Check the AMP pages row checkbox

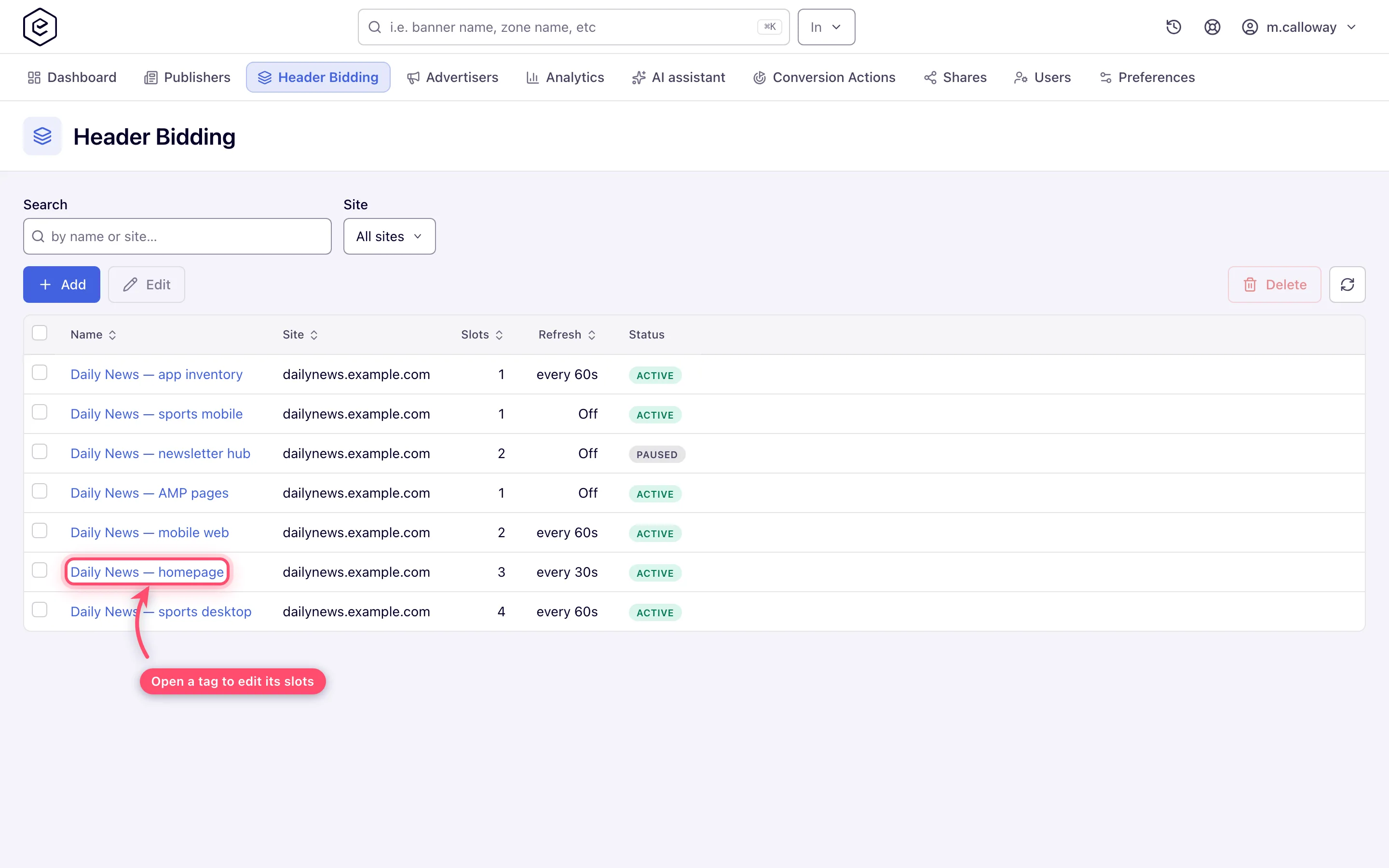point(40,491)
